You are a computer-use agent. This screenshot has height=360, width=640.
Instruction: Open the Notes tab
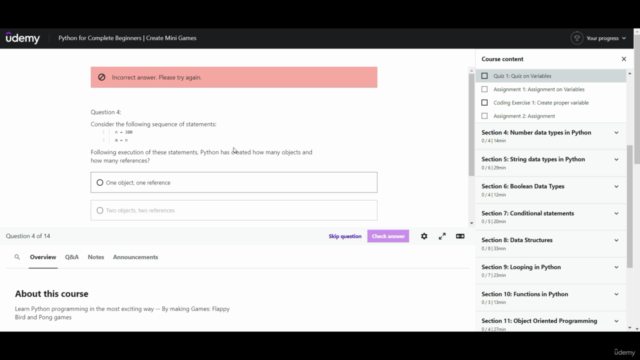click(96, 257)
